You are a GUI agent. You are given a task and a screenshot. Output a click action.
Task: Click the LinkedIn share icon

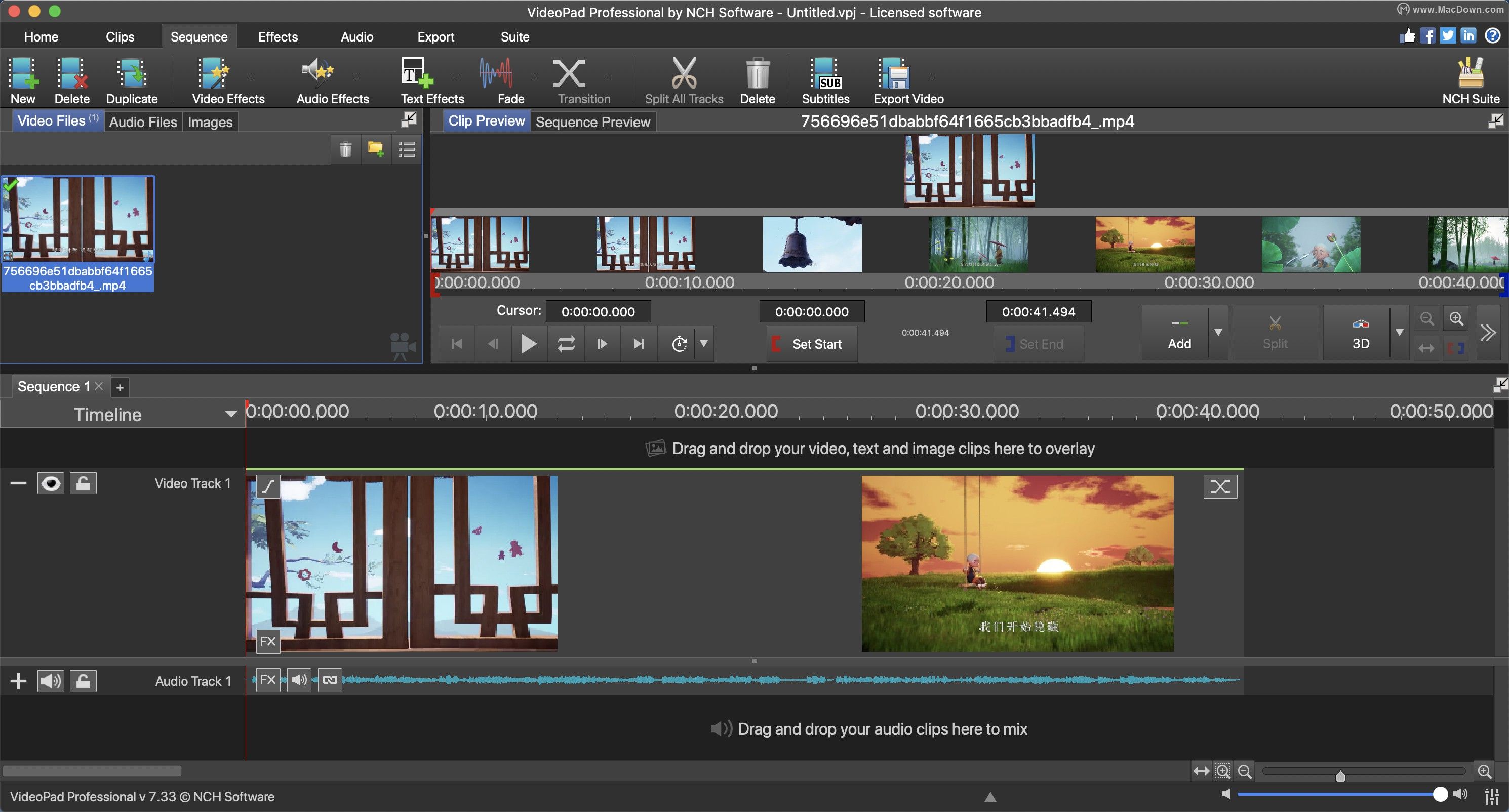pos(1468,36)
